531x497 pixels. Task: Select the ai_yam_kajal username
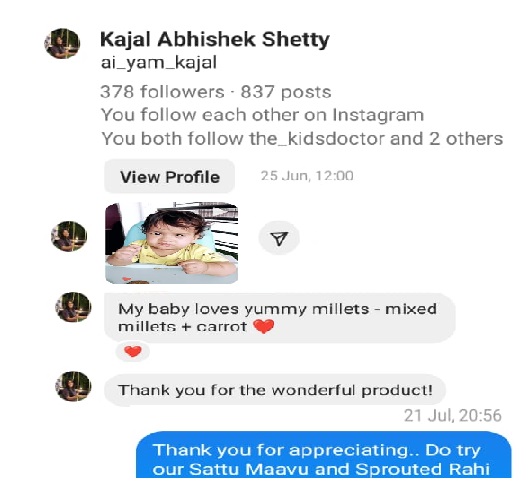click(159, 63)
